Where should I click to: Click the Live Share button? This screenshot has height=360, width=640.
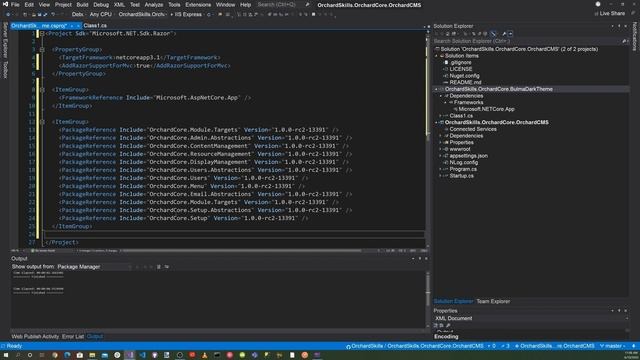tap(609, 13)
